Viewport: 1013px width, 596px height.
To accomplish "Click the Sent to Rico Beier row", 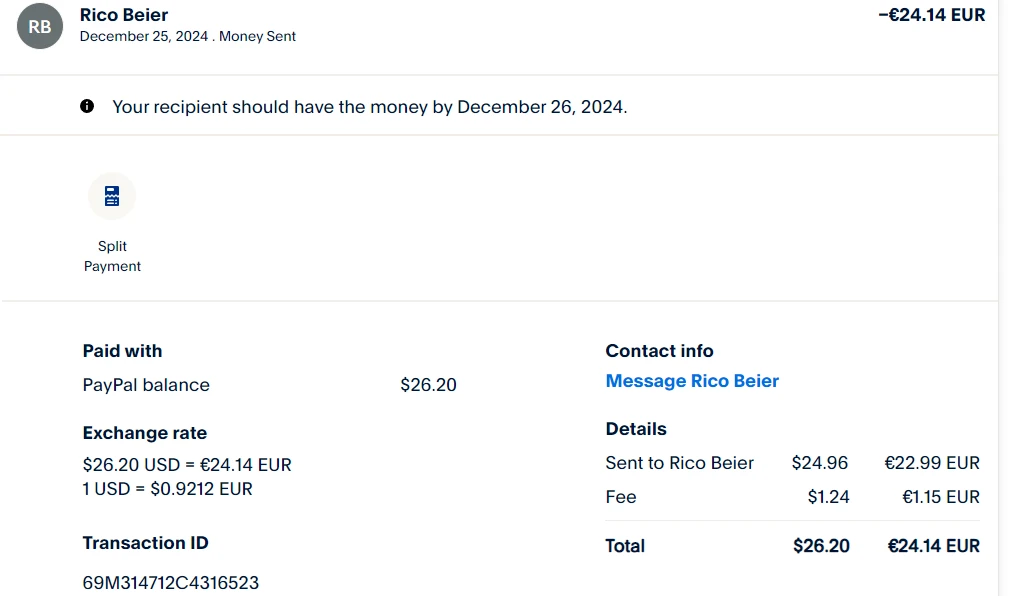I will (680, 463).
